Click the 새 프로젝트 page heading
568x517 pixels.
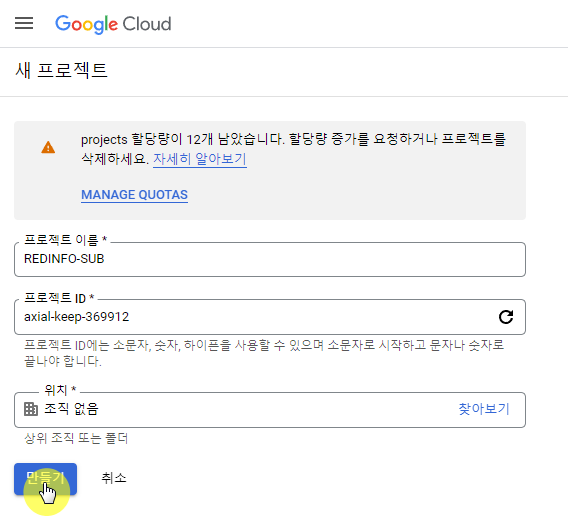pyautogui.click(x=61, y=70)
